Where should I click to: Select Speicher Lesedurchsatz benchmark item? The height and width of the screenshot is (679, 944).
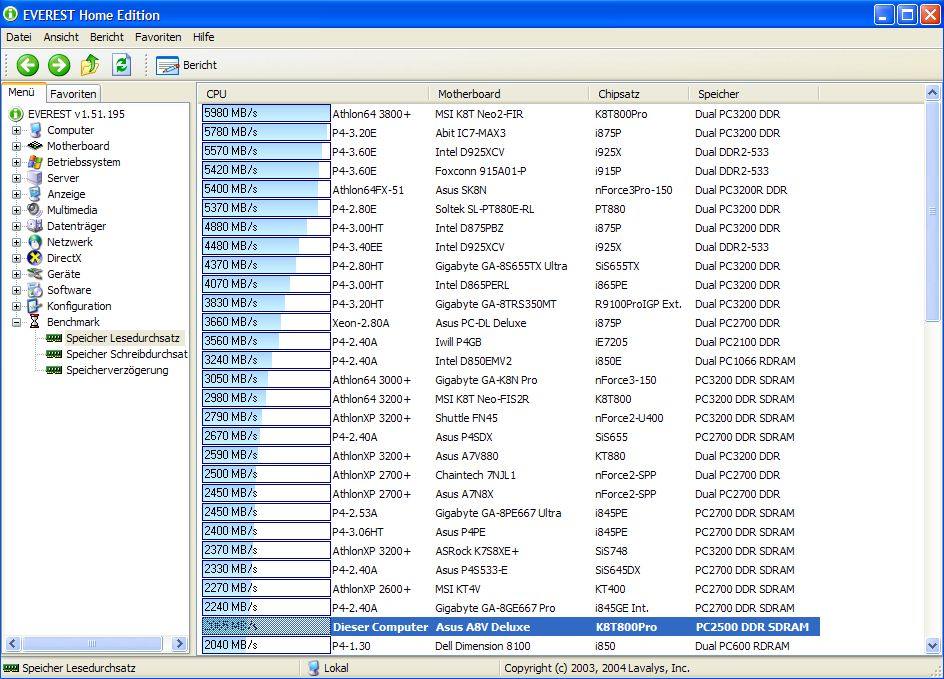tap(123, 338)
